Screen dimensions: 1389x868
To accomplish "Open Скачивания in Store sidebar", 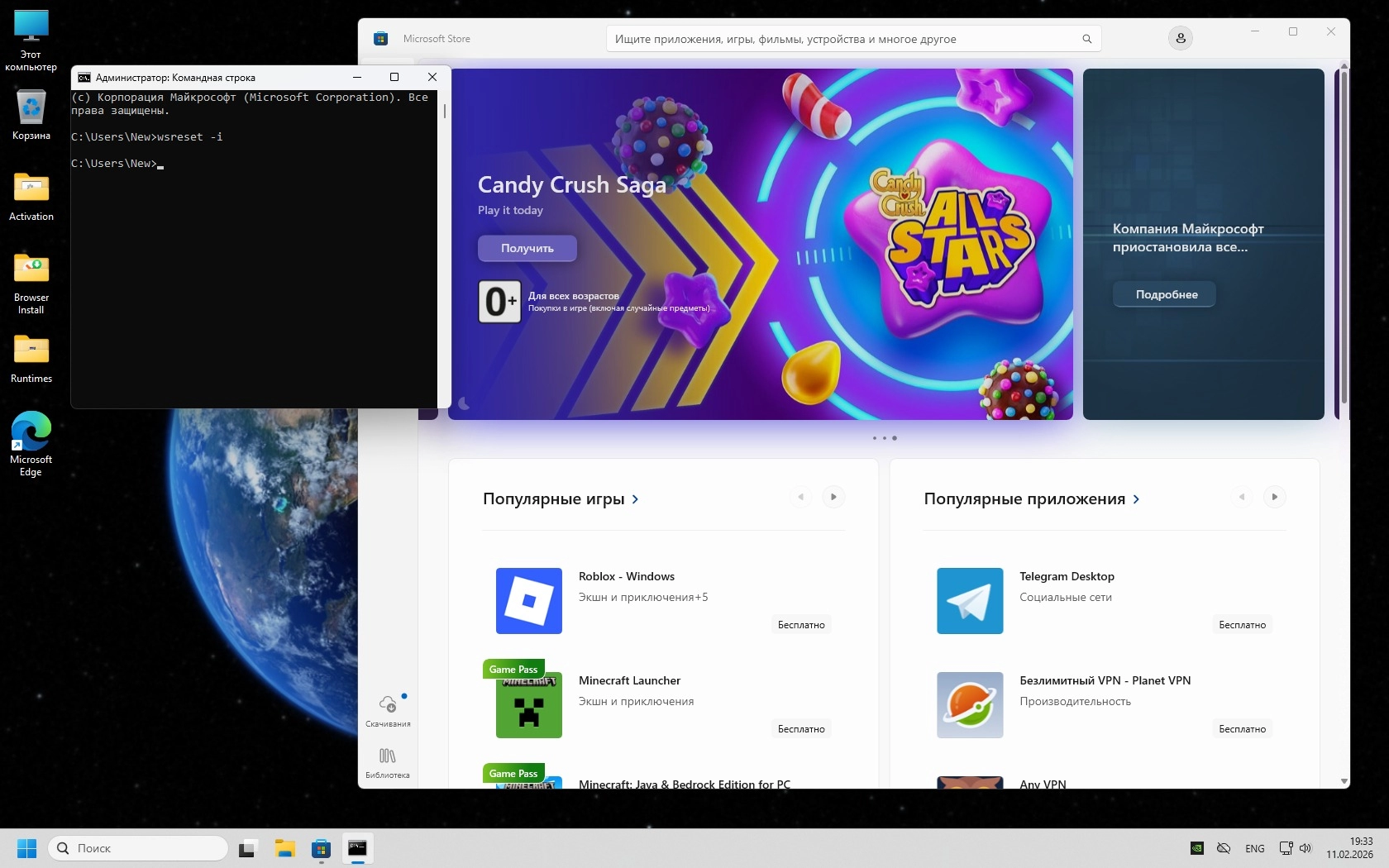I will click(388, 710).
